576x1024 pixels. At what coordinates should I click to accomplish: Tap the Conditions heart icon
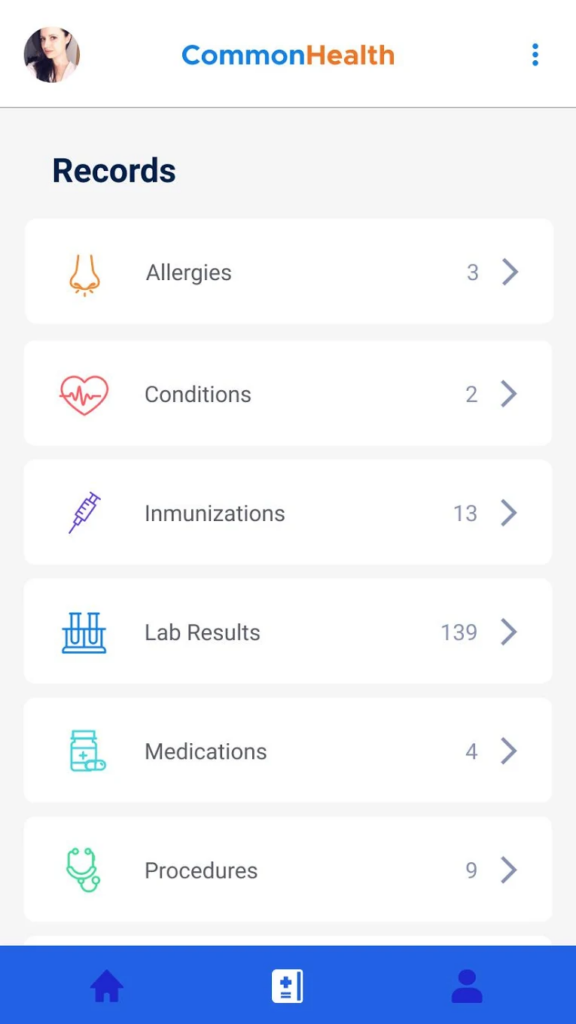[85, 393]
